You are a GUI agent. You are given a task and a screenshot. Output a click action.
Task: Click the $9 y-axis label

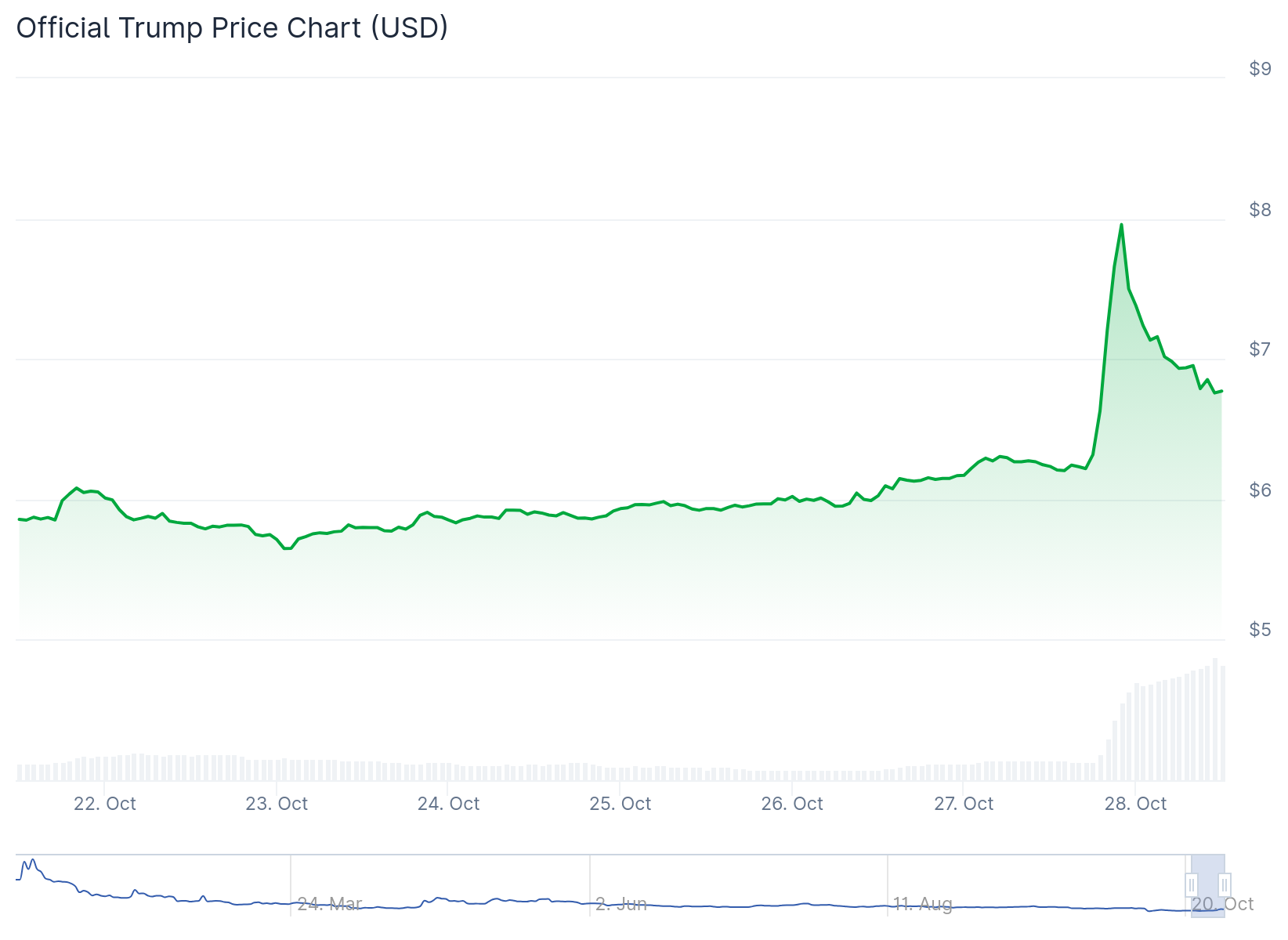[1260, 69]
